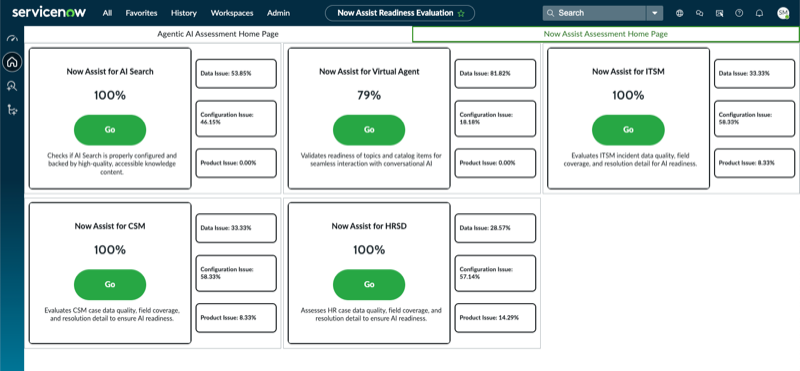Screen dimensions: 800x371
Task: Click the Virtual Agent card description text
Action: tap(371, 160)
